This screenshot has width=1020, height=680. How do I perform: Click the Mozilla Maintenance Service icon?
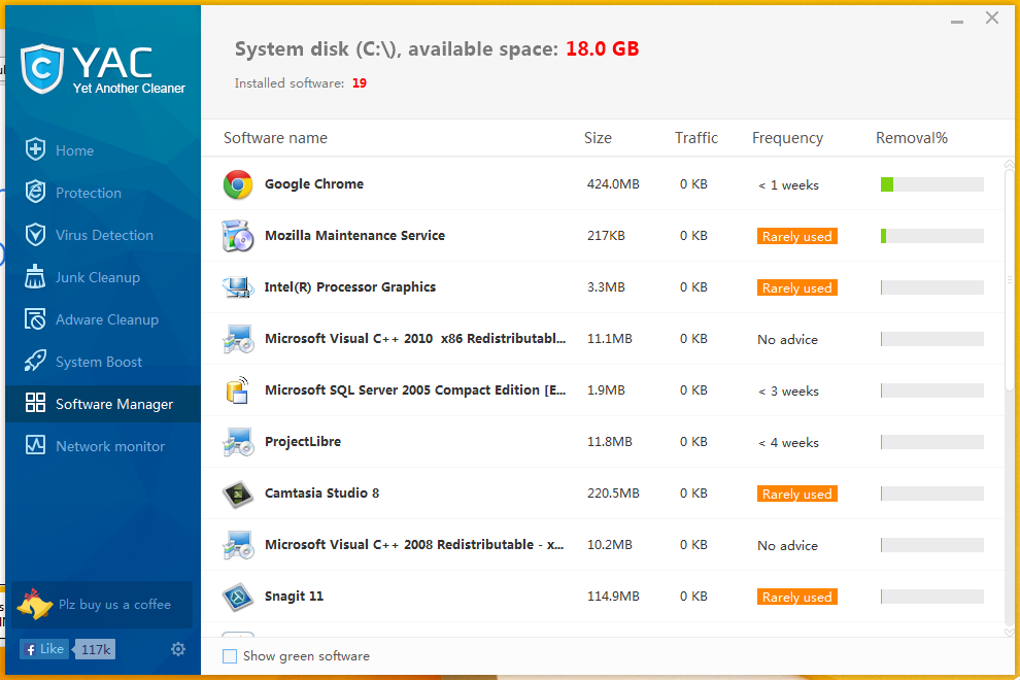[238, 236]
